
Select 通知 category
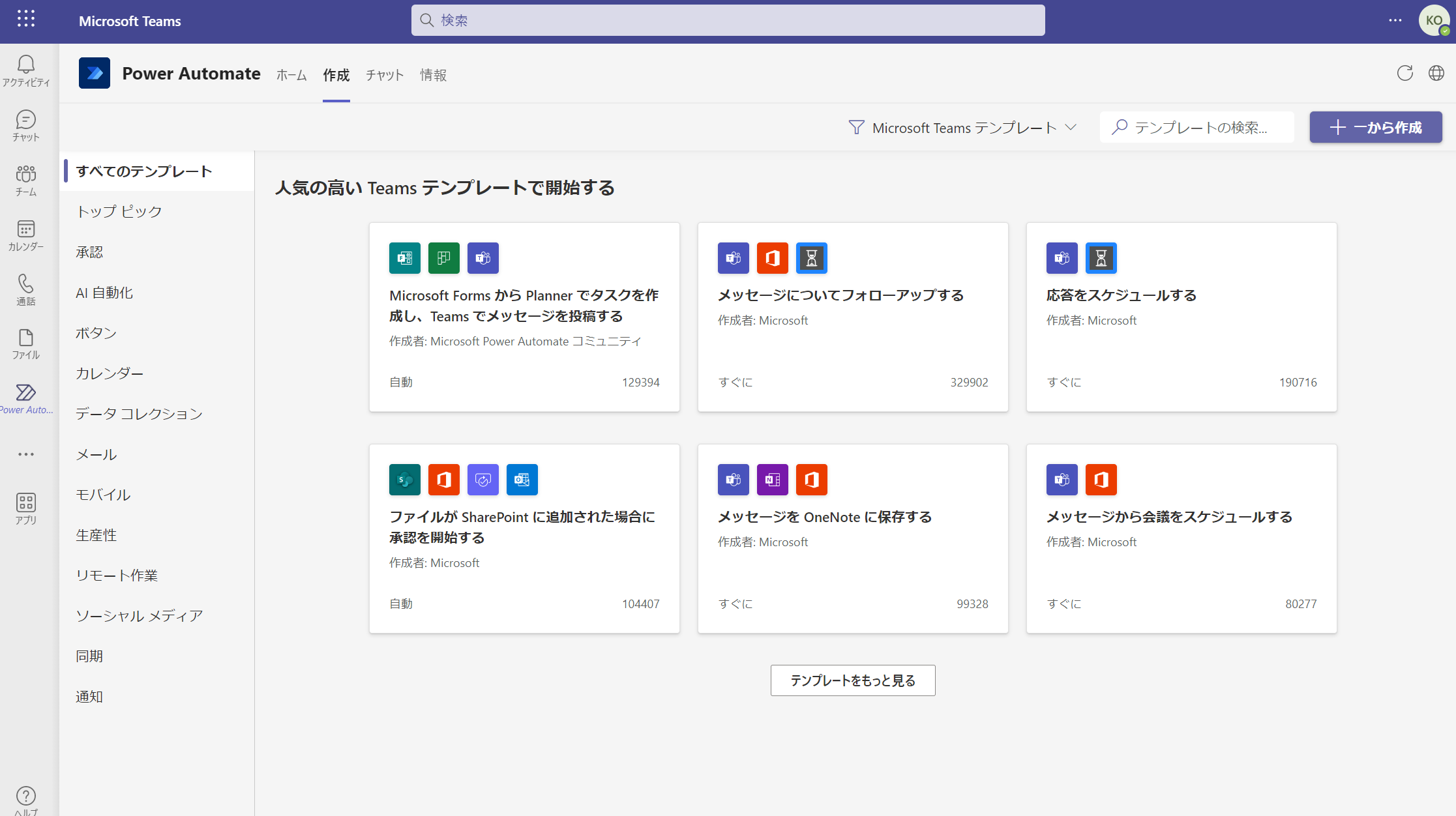[157, 697]
